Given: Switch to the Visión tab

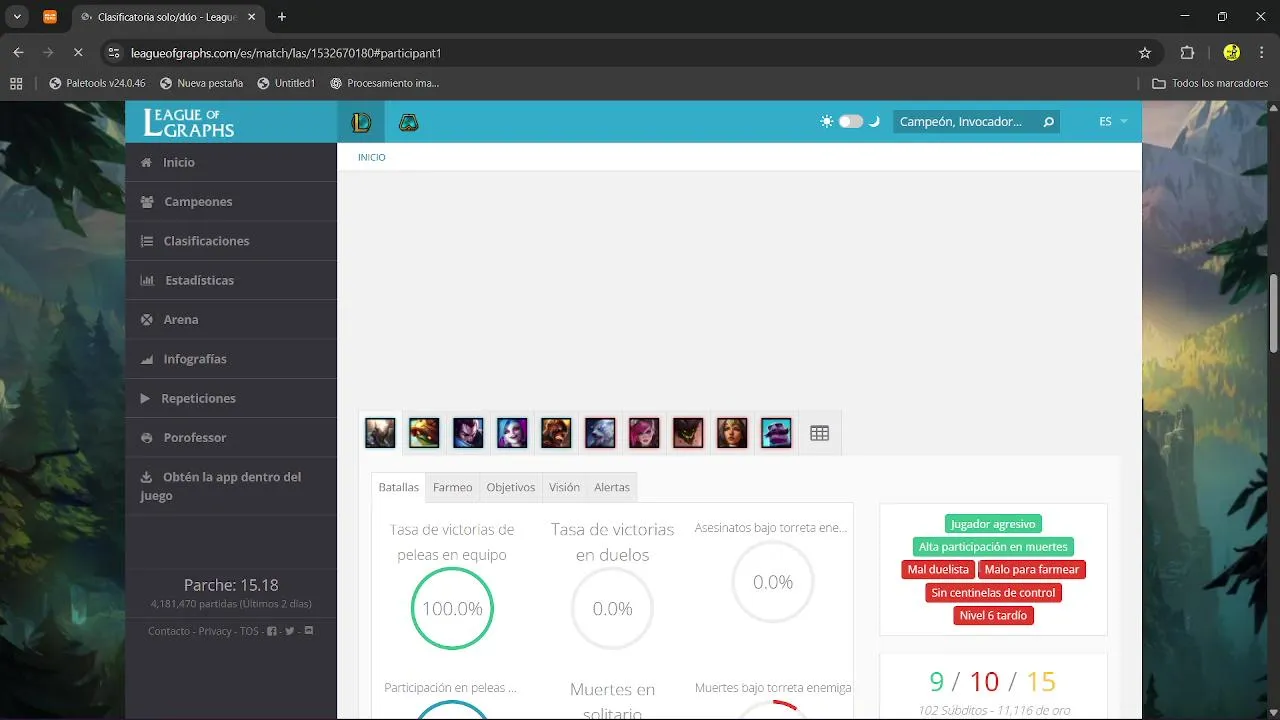Looking at the screenshot, I should tap(564, 487).
